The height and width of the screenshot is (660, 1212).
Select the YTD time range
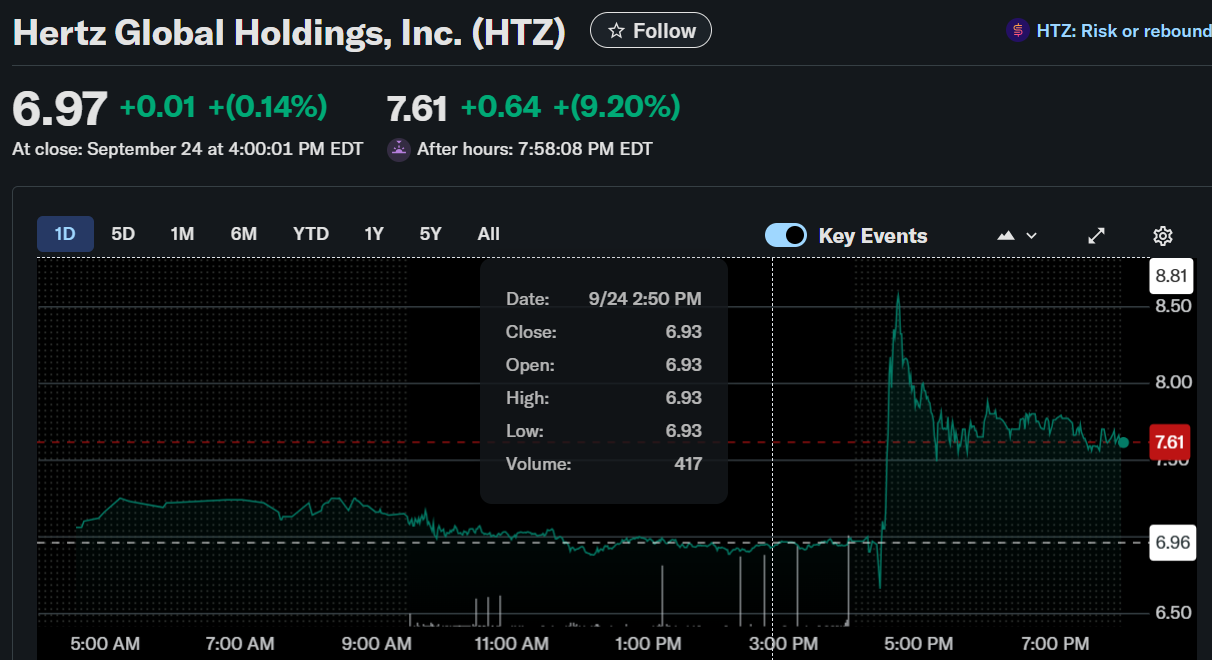tap(311, 234)
